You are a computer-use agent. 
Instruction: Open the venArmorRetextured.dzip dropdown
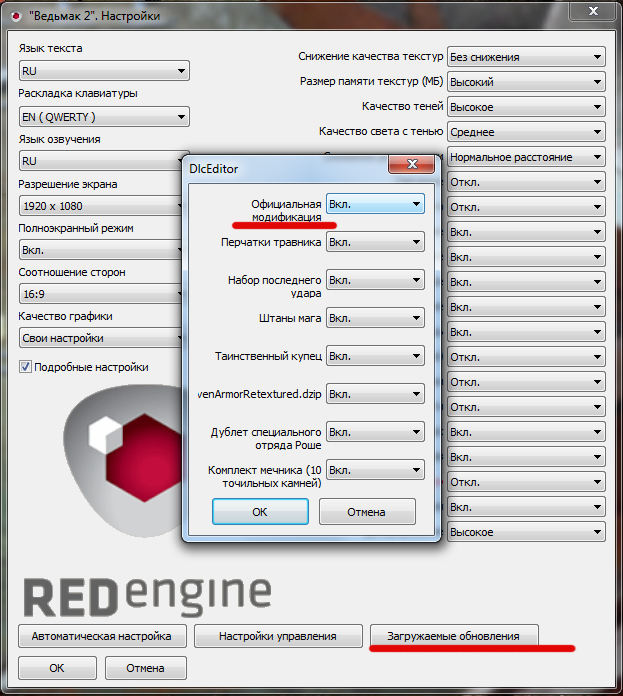coord(375,394)
